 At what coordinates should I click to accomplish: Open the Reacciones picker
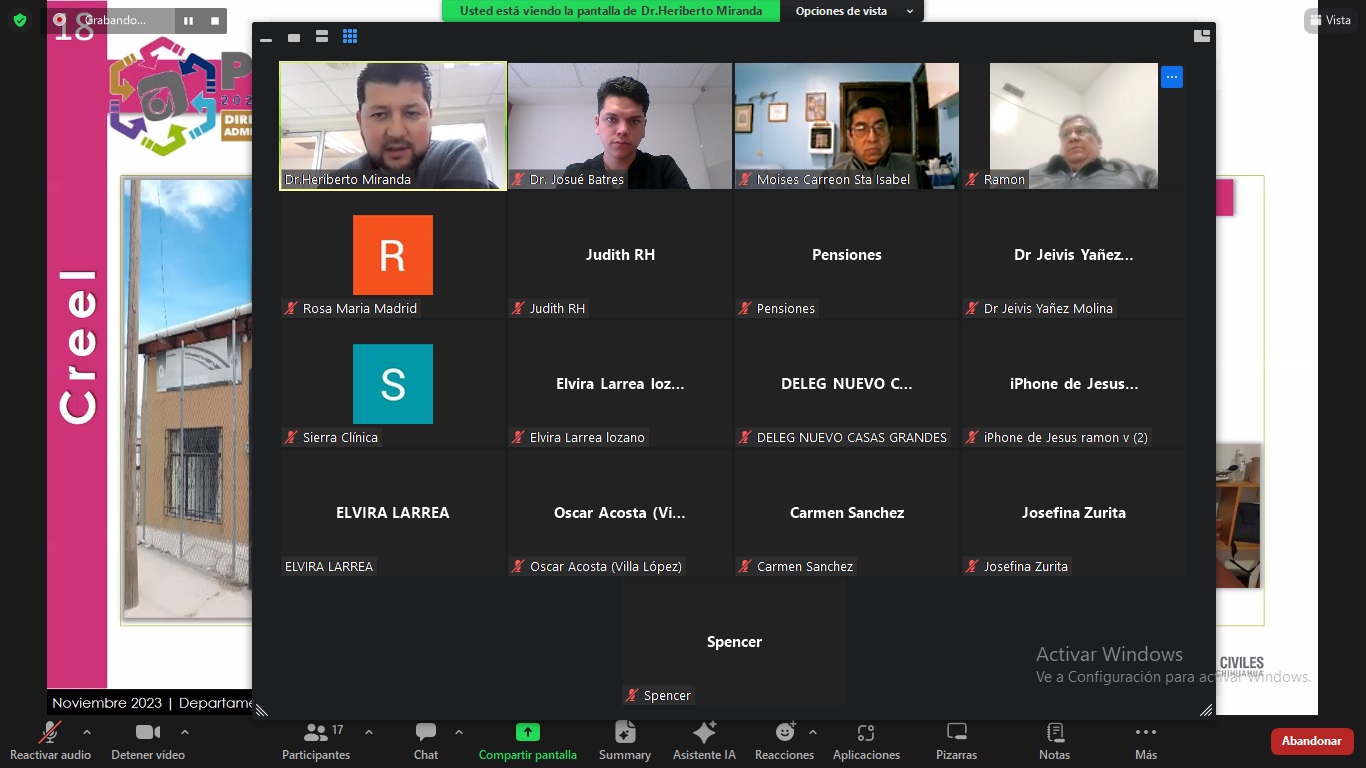coord(785,740)
